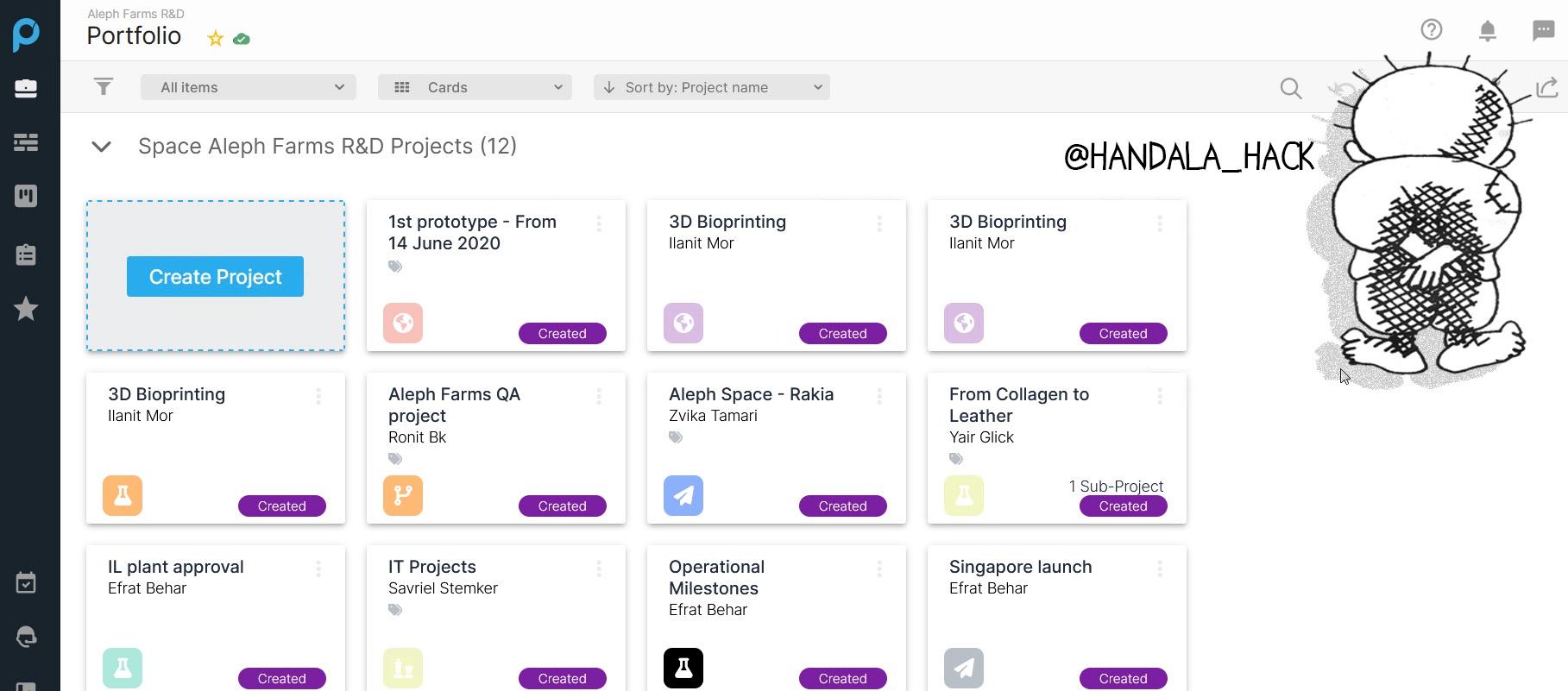Open Aleph Space - Rakia three-dot menu
The height and width of the screenshot is (691, 1568).
(x=879, y=397)
